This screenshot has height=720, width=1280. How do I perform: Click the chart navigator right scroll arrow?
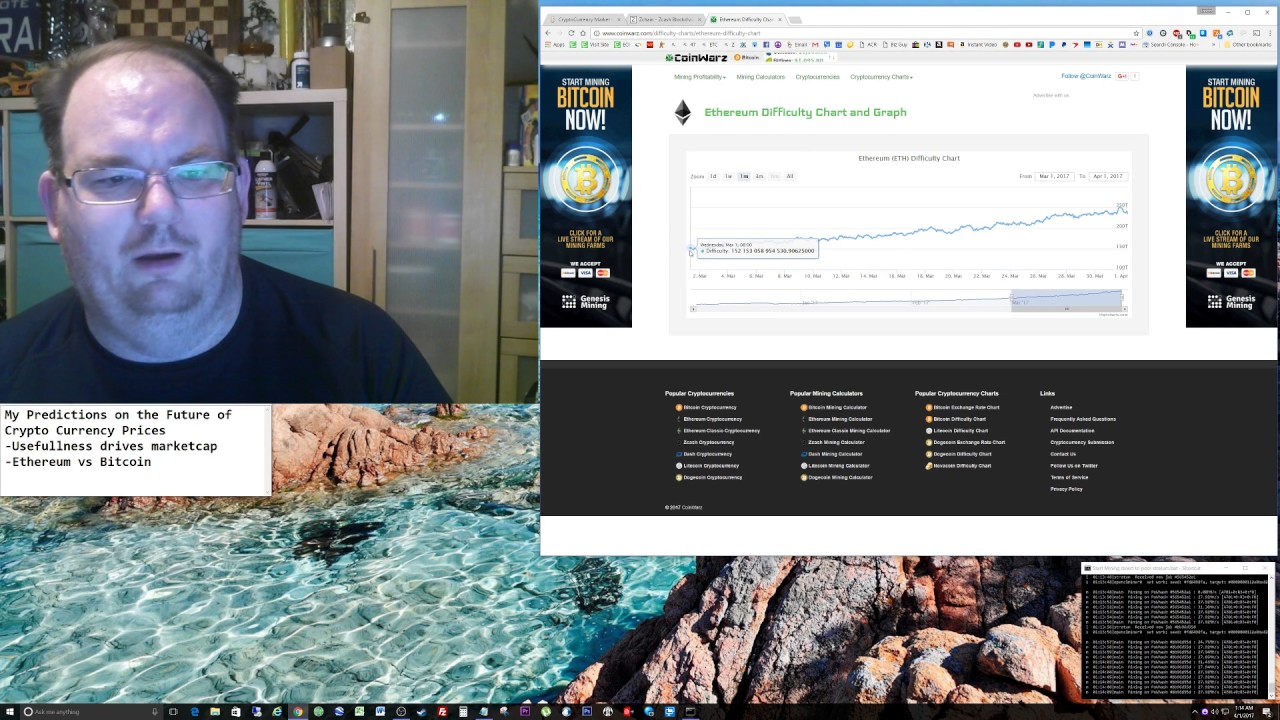1124,308
